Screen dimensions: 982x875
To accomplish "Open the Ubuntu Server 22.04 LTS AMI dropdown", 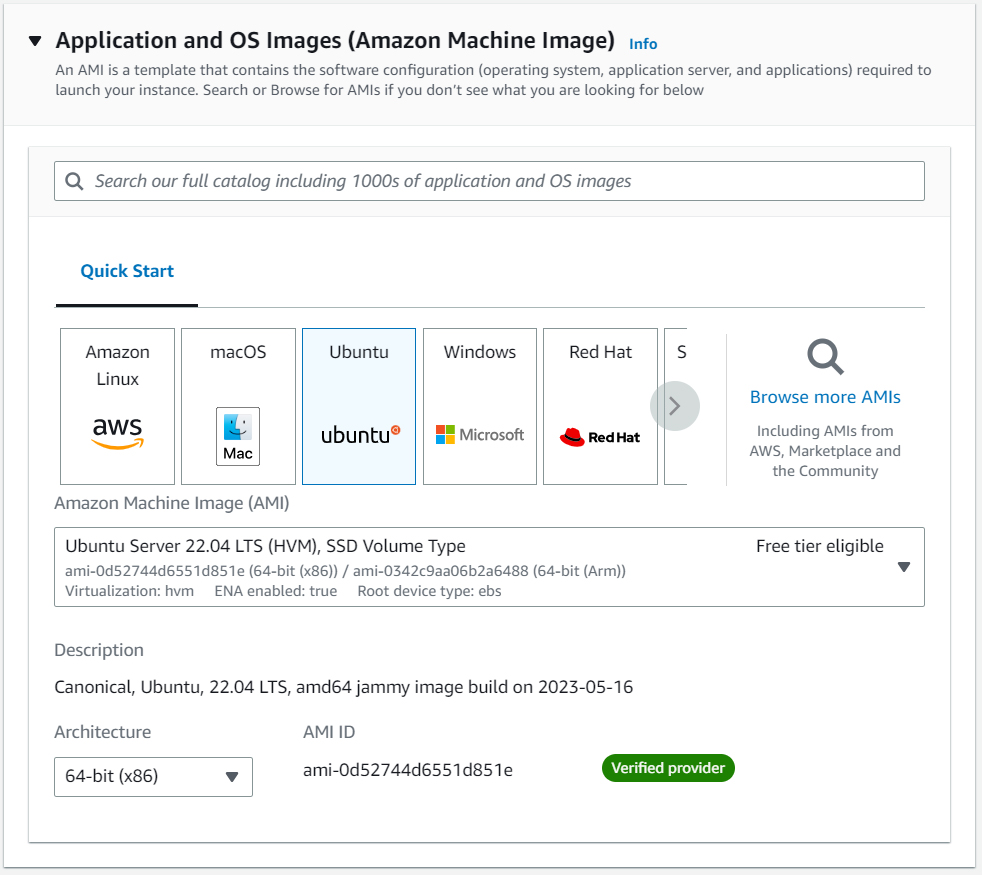I will pos(489,567).
